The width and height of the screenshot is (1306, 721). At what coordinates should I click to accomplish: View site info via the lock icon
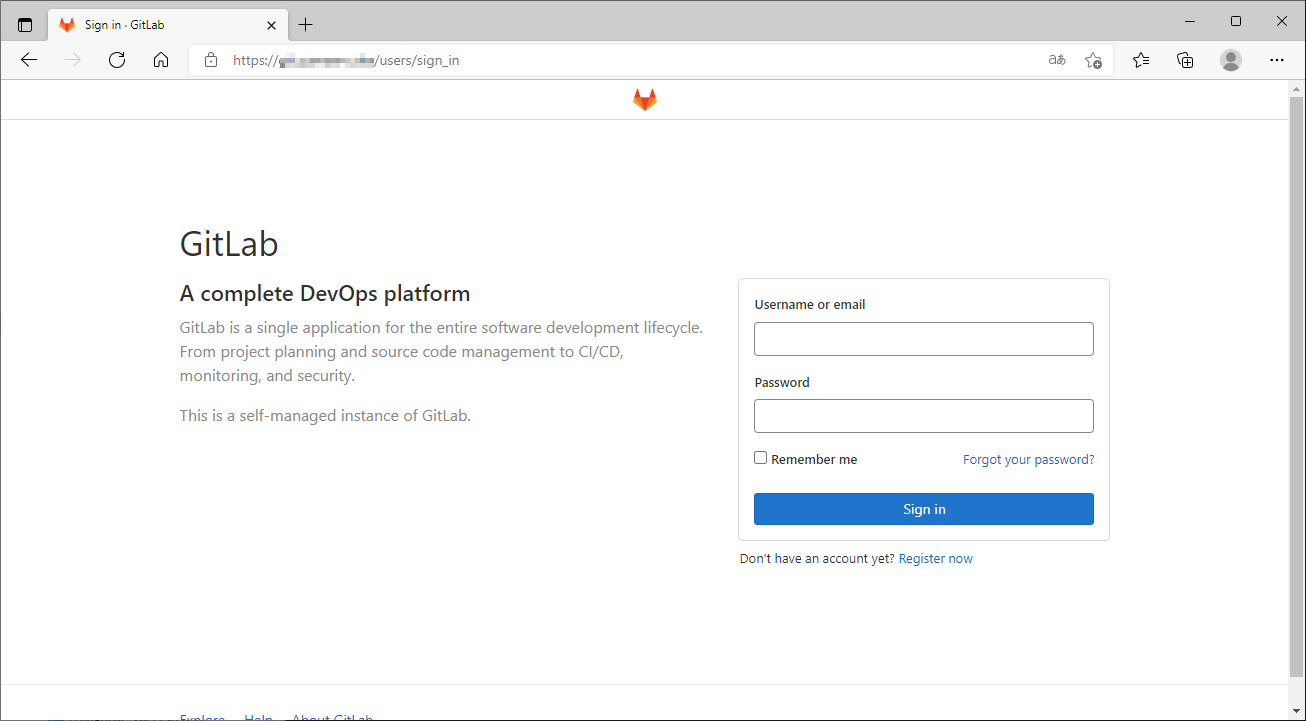tap(210, 60)
